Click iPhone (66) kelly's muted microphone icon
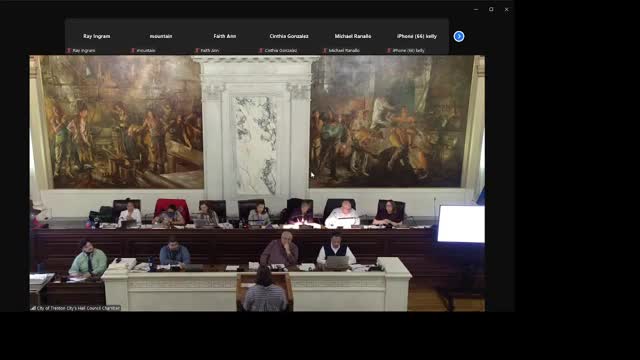The width and height of the screenshot is (640, 360). (x=389, y=51)
